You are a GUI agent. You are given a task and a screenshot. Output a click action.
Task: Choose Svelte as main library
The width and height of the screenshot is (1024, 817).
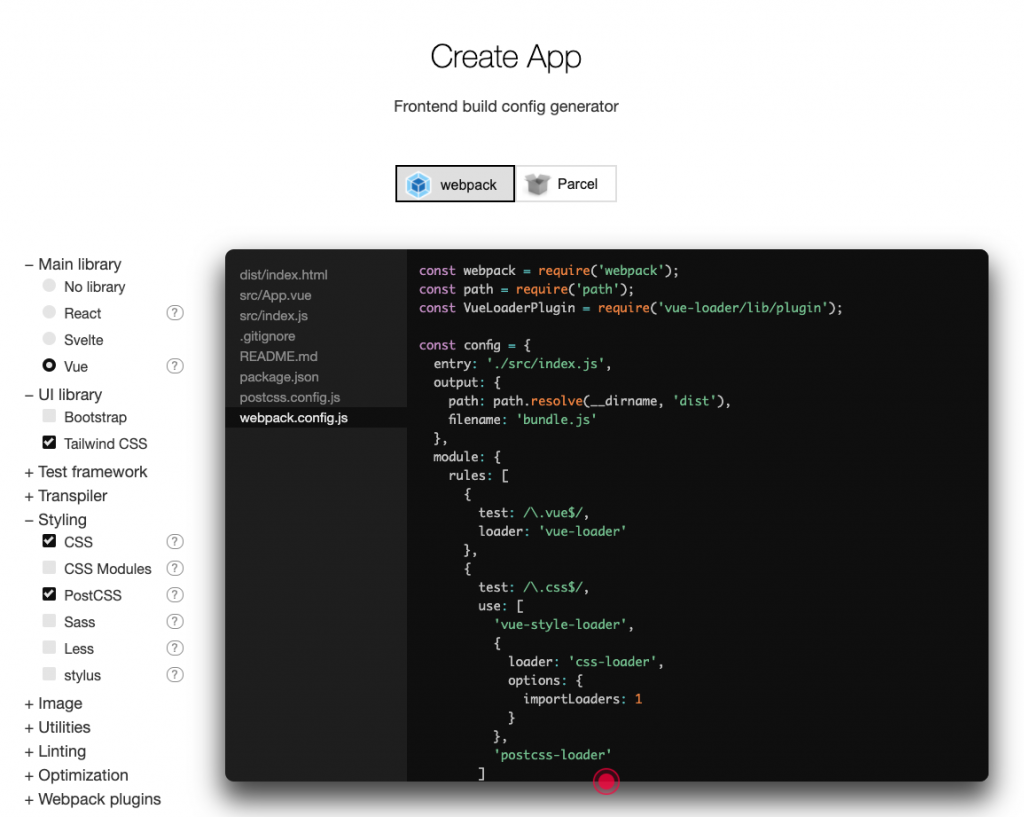[x=49, y=338]
